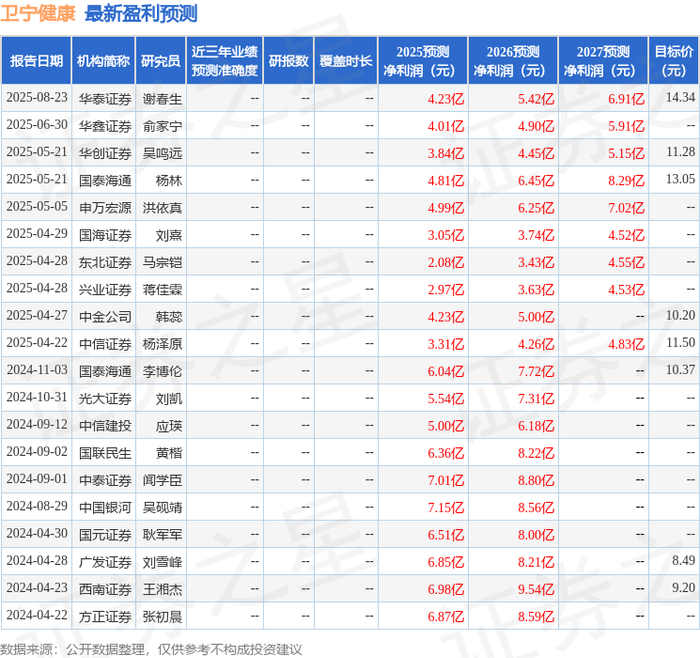Click analyst 蒋佳霖
Screen dimensions: 700x658
pyautogui.click(x=162, y=289)
